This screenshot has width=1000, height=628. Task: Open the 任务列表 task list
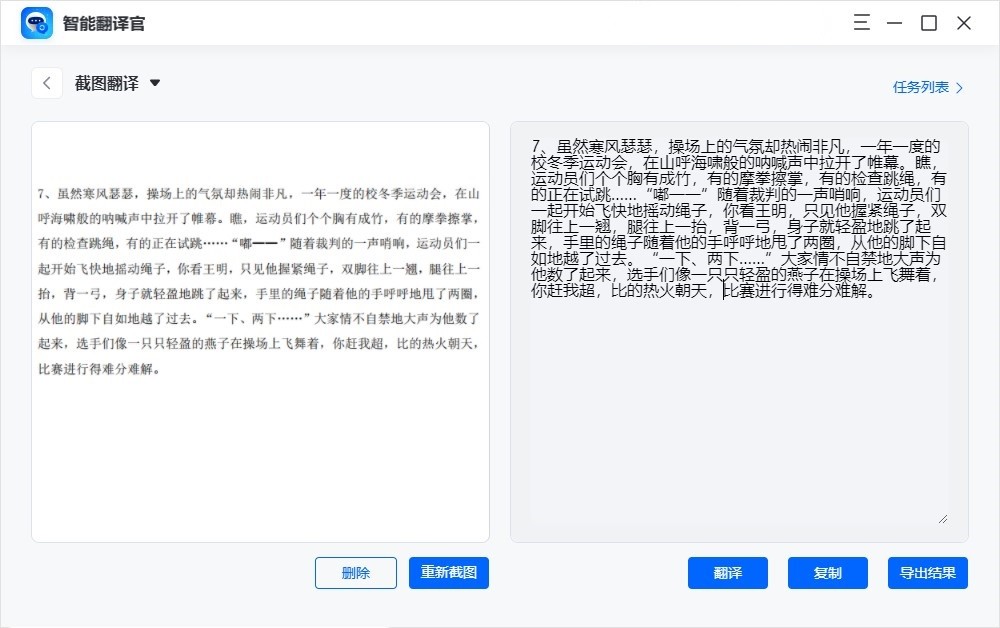(x=920, y=87)
